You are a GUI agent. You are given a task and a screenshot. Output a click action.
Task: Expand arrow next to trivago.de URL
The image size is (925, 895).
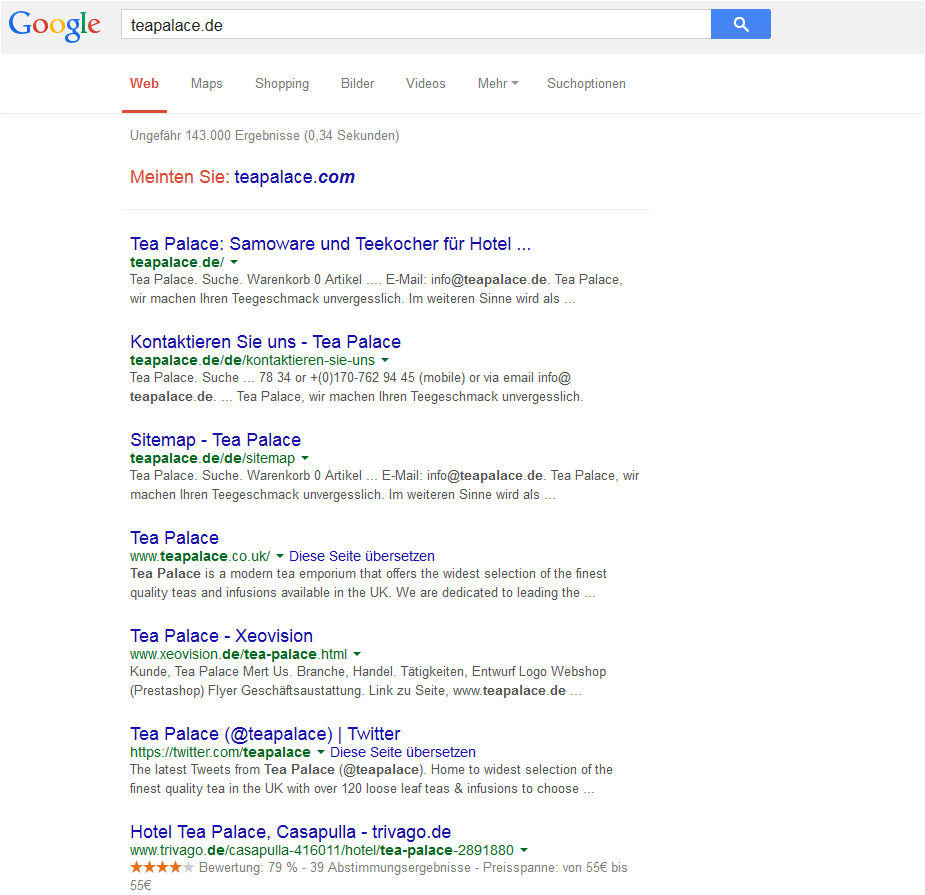[524, 850]
